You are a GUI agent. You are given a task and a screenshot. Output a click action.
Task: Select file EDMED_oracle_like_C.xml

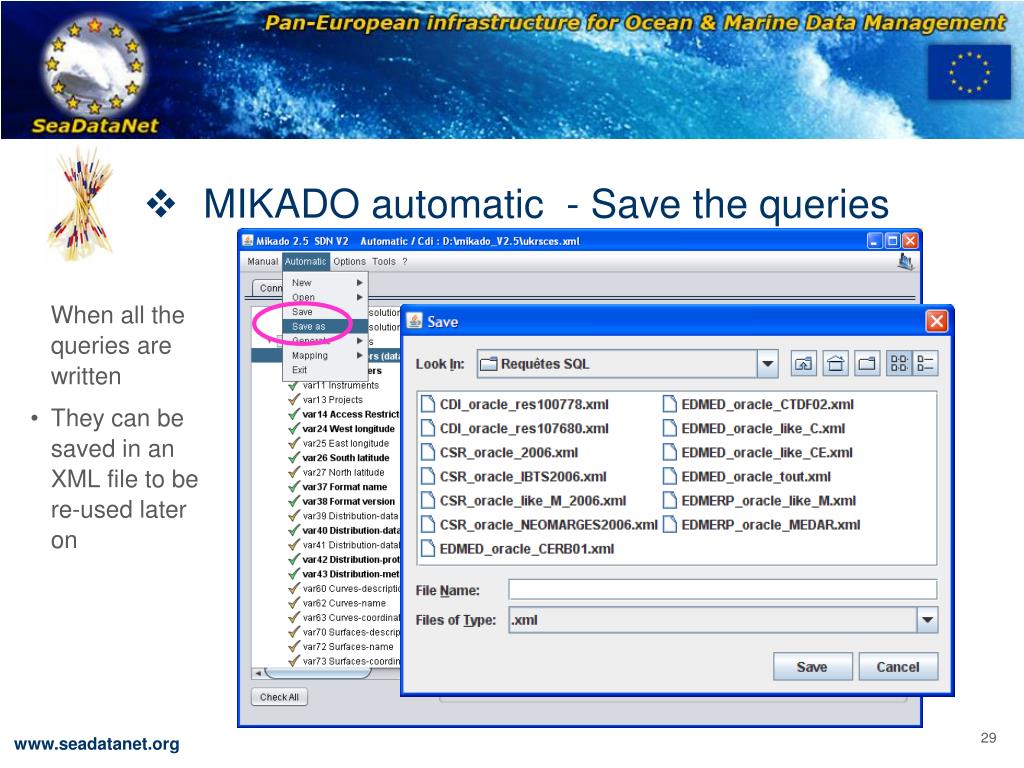[x=754, y=428]
